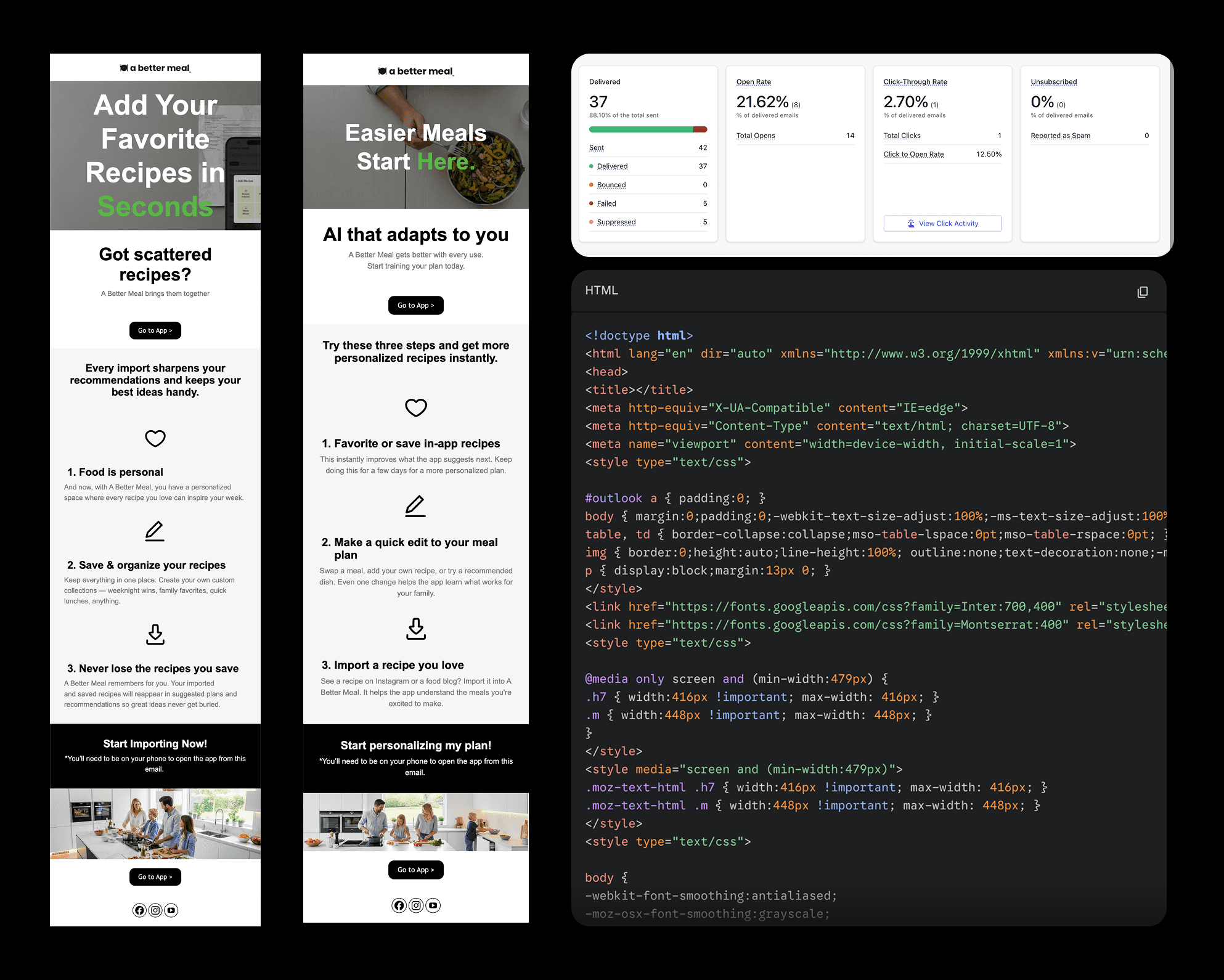Click Instagram icon in left email footer
The height and width of the screenshot is (980, 1224).
coord(155,910)
